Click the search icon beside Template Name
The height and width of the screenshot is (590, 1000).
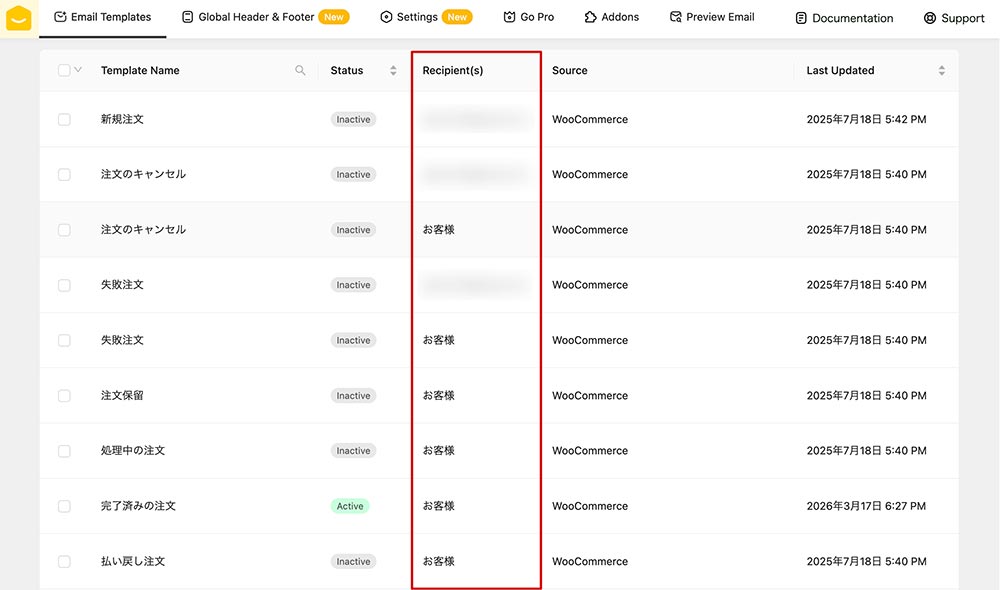[x=300, y=71]
